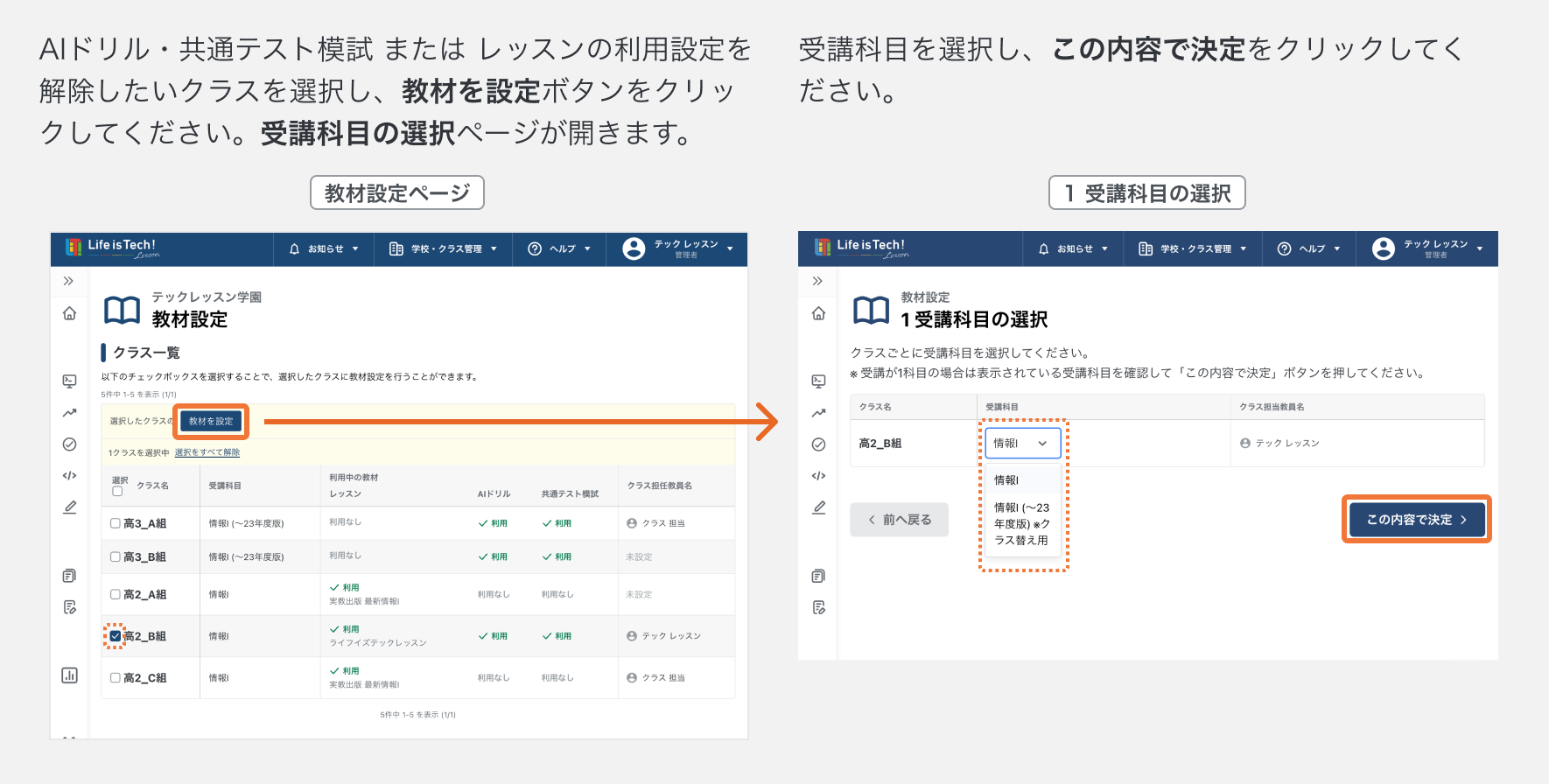Viewport: 1549px width, 784px height.
Task: Open 学校・クラス管理 dropdown in 受講科目の選択 window
Action: (x=1192, y=249)
